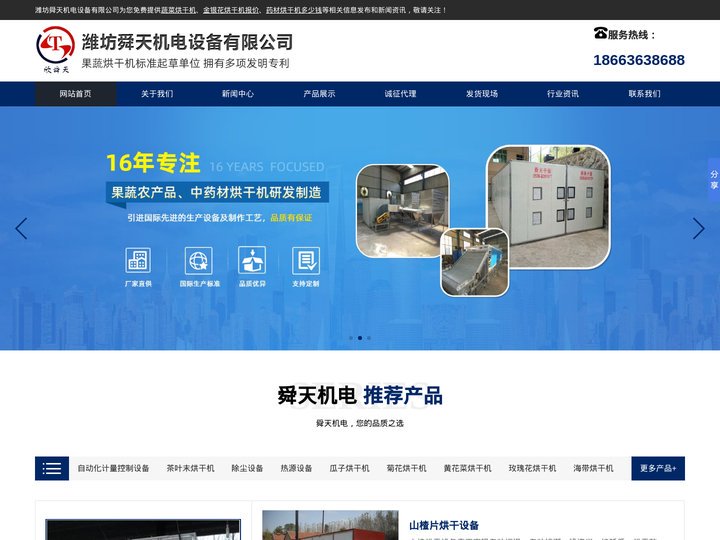The image size is (720, 540).
Task: Select the first banner pagination dot
Action: (x=351, y=338)
